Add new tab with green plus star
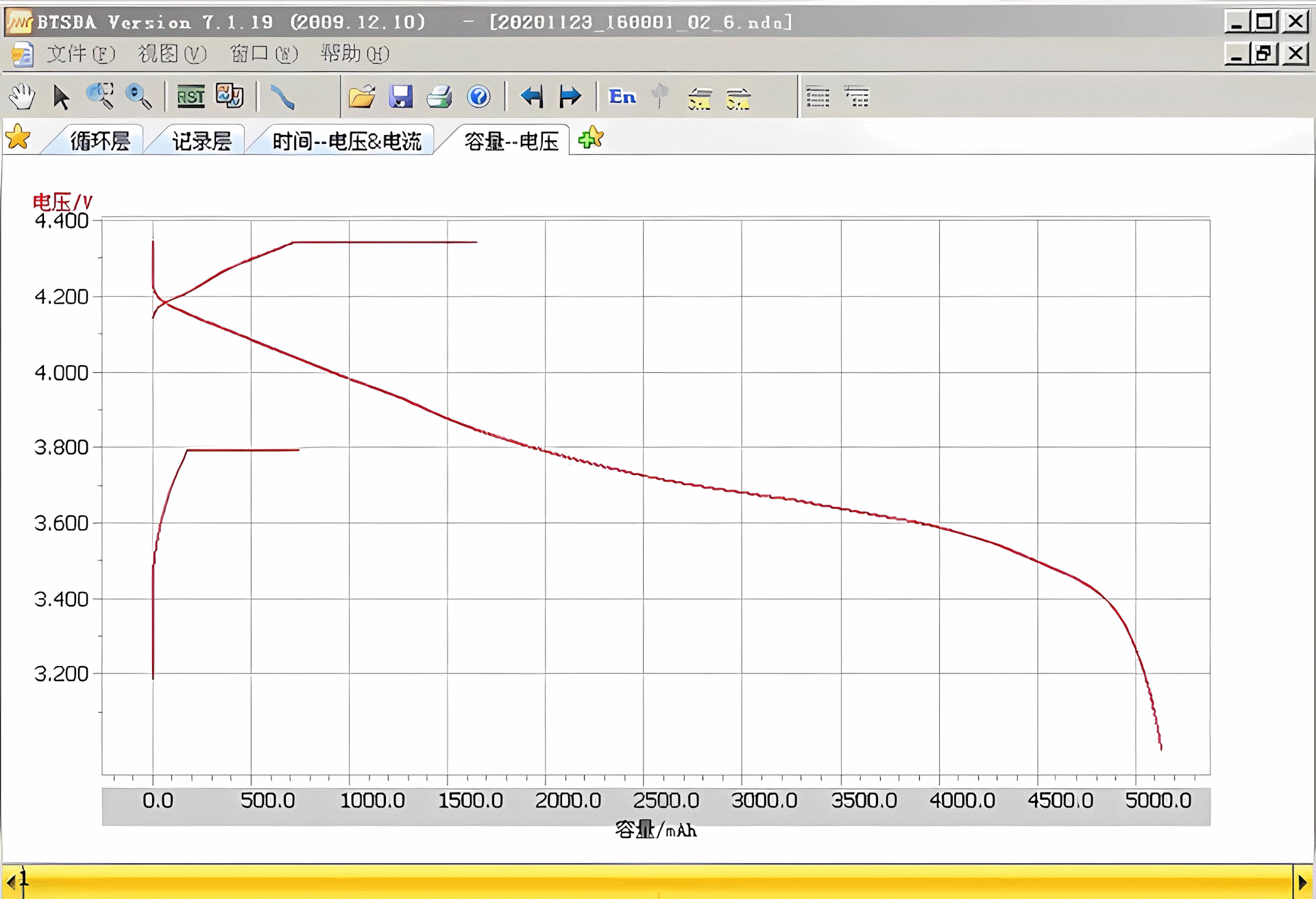Viewport: 1316px width, 899px height. coord(590,139)
